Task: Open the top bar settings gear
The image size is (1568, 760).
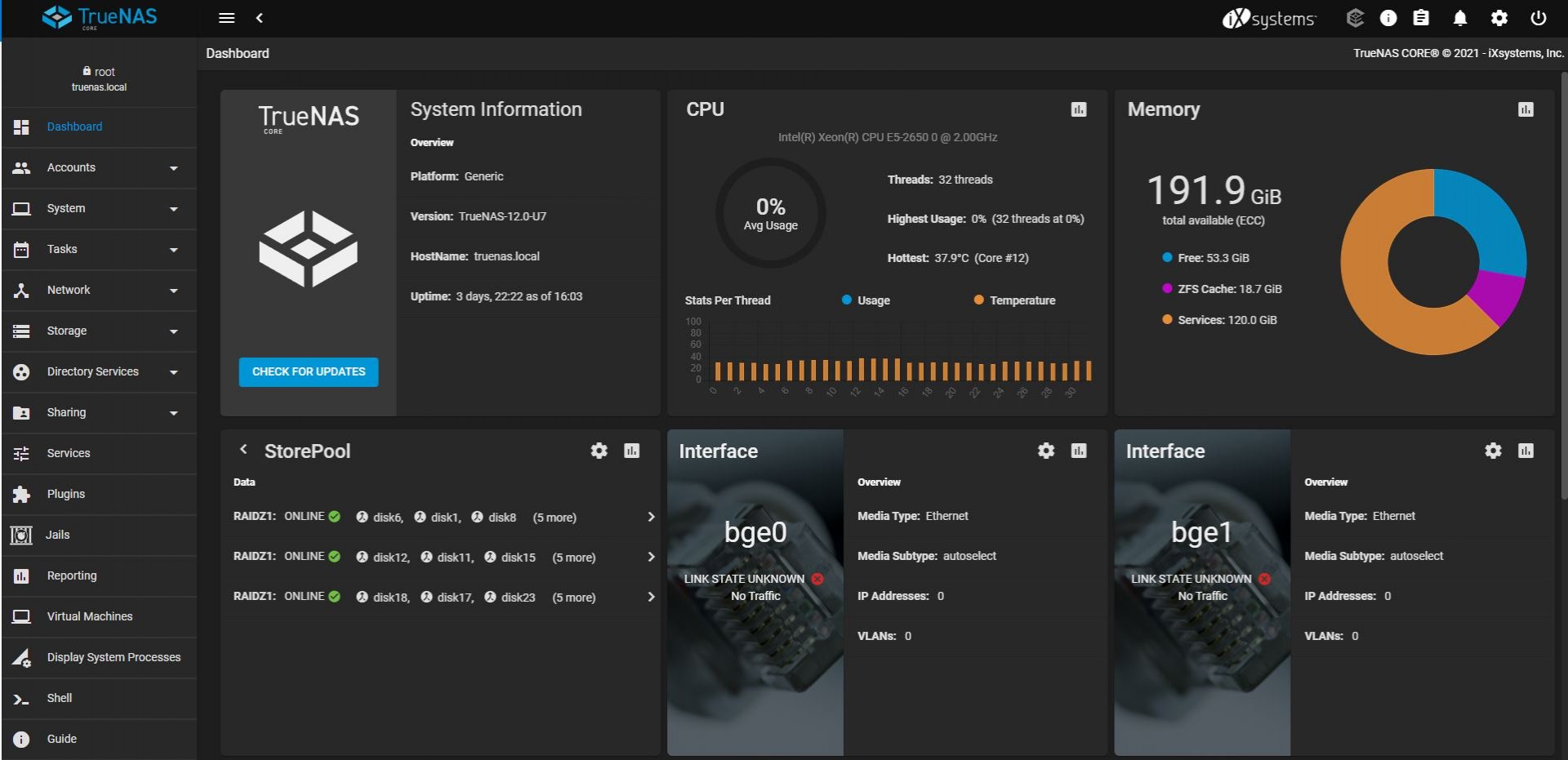Action: click(x=1499, y=18)
